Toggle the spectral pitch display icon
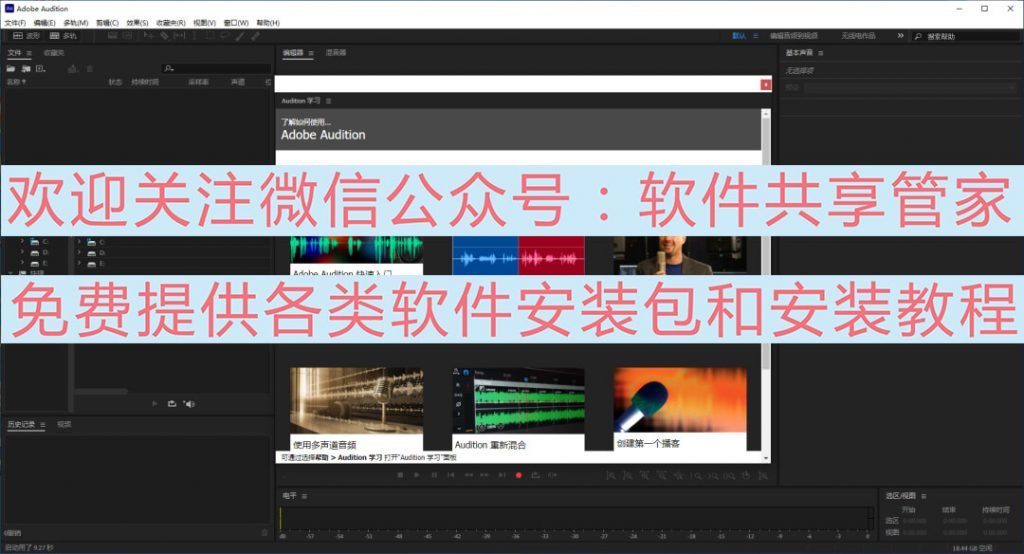This screenshot has height=554, width=1024. coord(127,36)
